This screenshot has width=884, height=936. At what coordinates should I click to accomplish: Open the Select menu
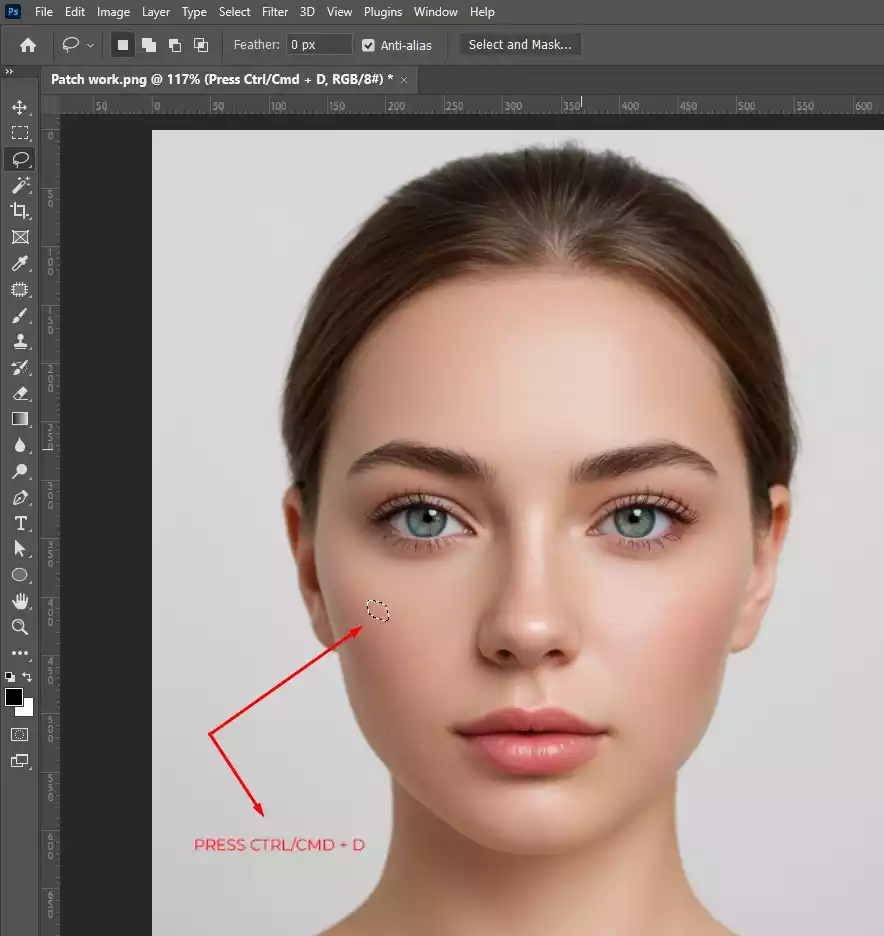(234, 12)
